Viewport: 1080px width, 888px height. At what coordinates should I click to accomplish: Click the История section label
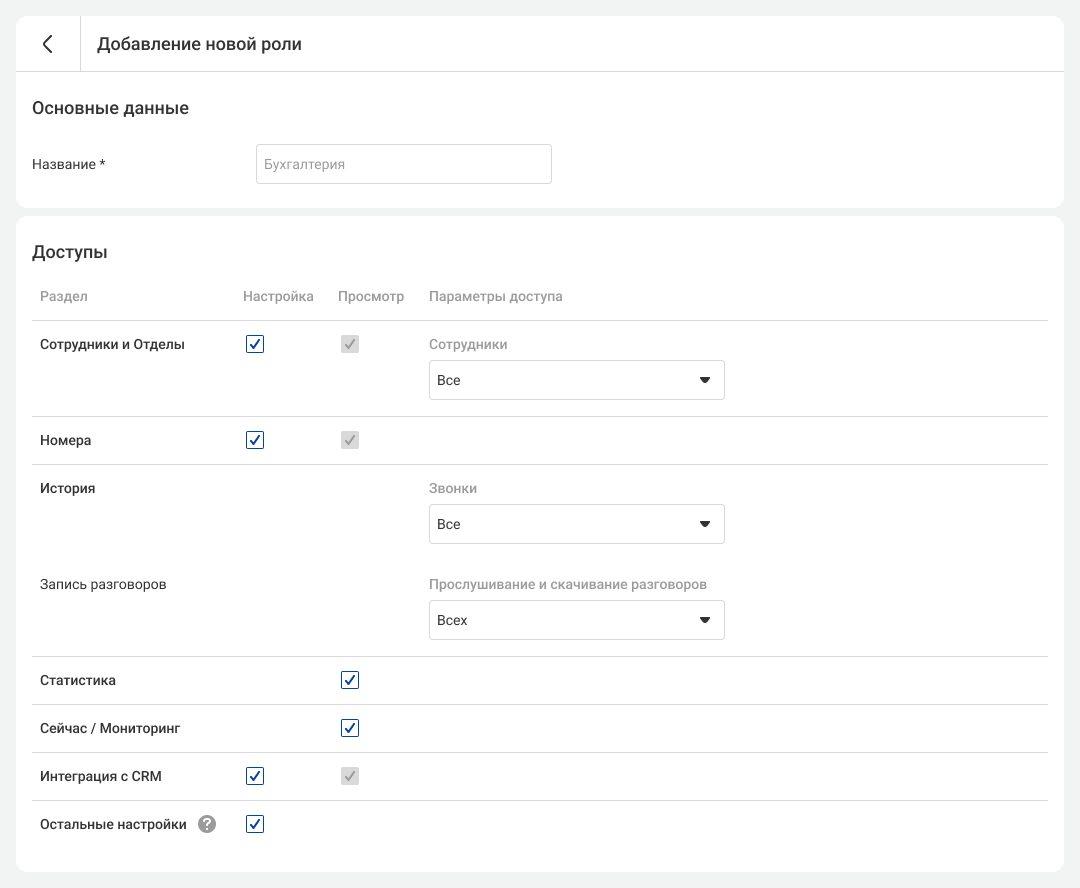click(68, 488)
